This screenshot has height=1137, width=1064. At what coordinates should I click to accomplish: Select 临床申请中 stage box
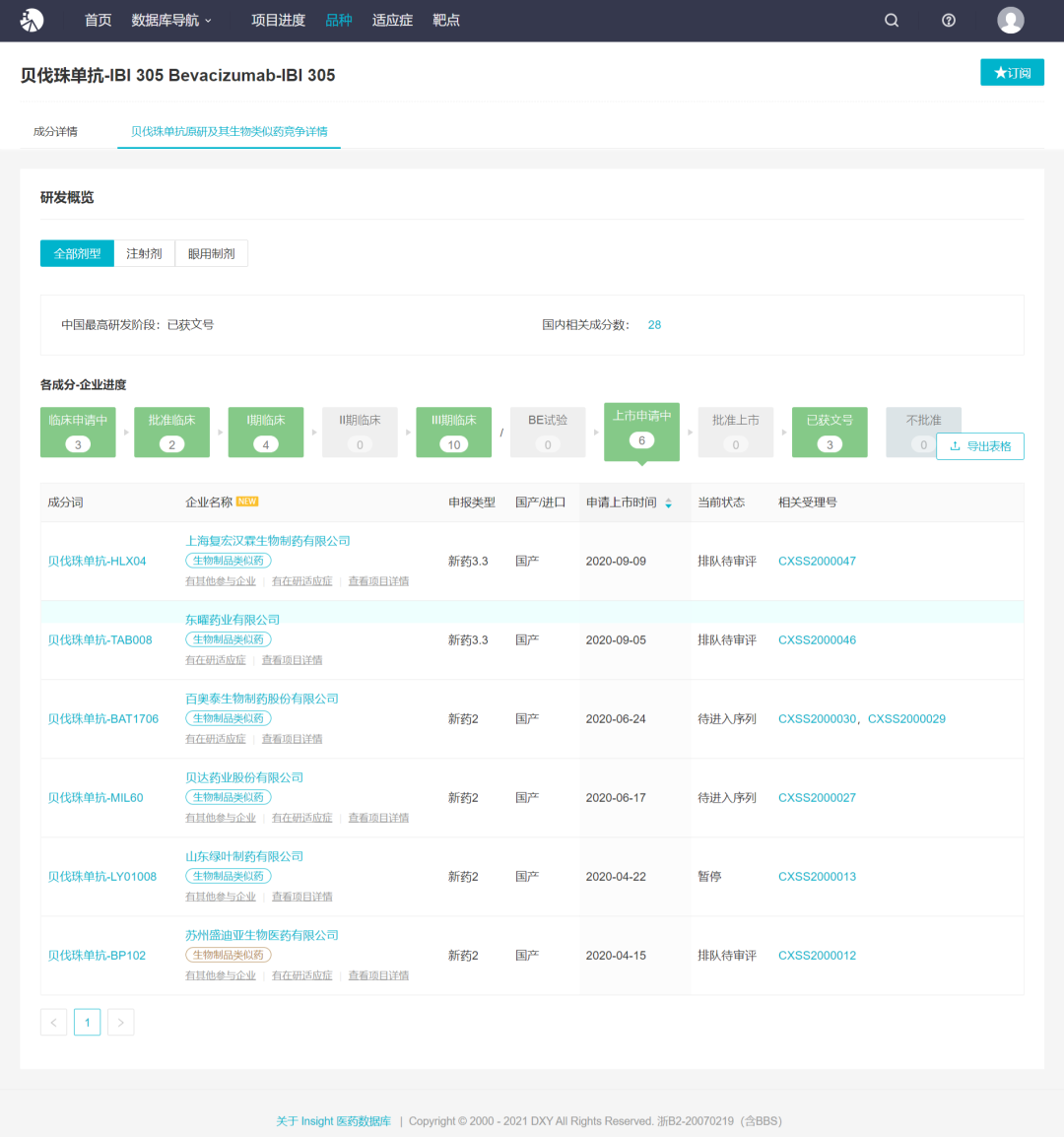(x=78, y=433)
